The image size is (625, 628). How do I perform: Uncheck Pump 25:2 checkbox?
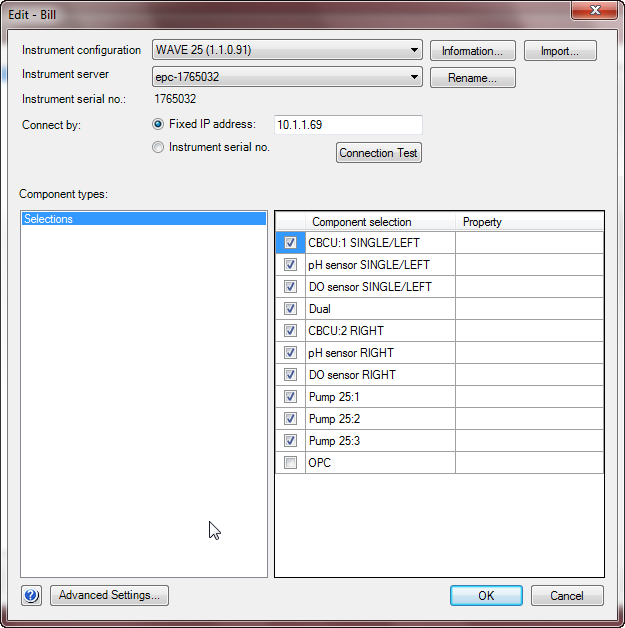[290, 419]
